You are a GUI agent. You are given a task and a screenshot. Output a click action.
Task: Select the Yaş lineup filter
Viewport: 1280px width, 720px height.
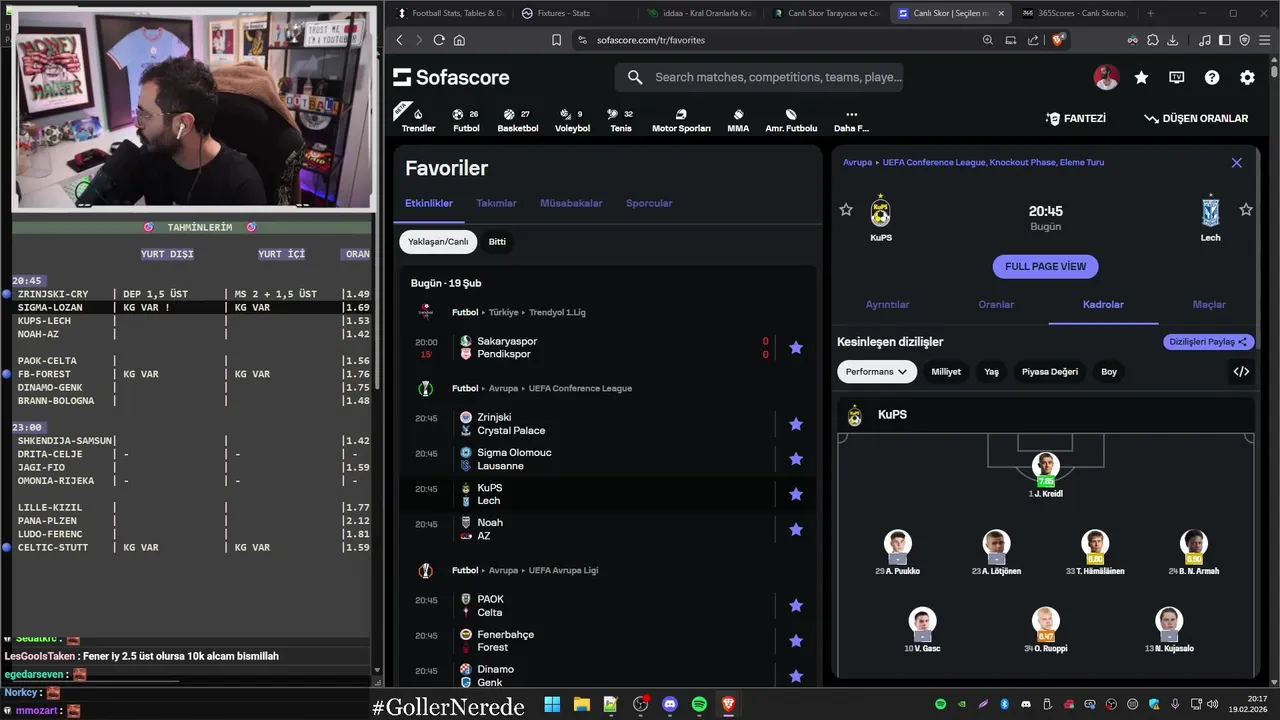[x=991, y=372]
